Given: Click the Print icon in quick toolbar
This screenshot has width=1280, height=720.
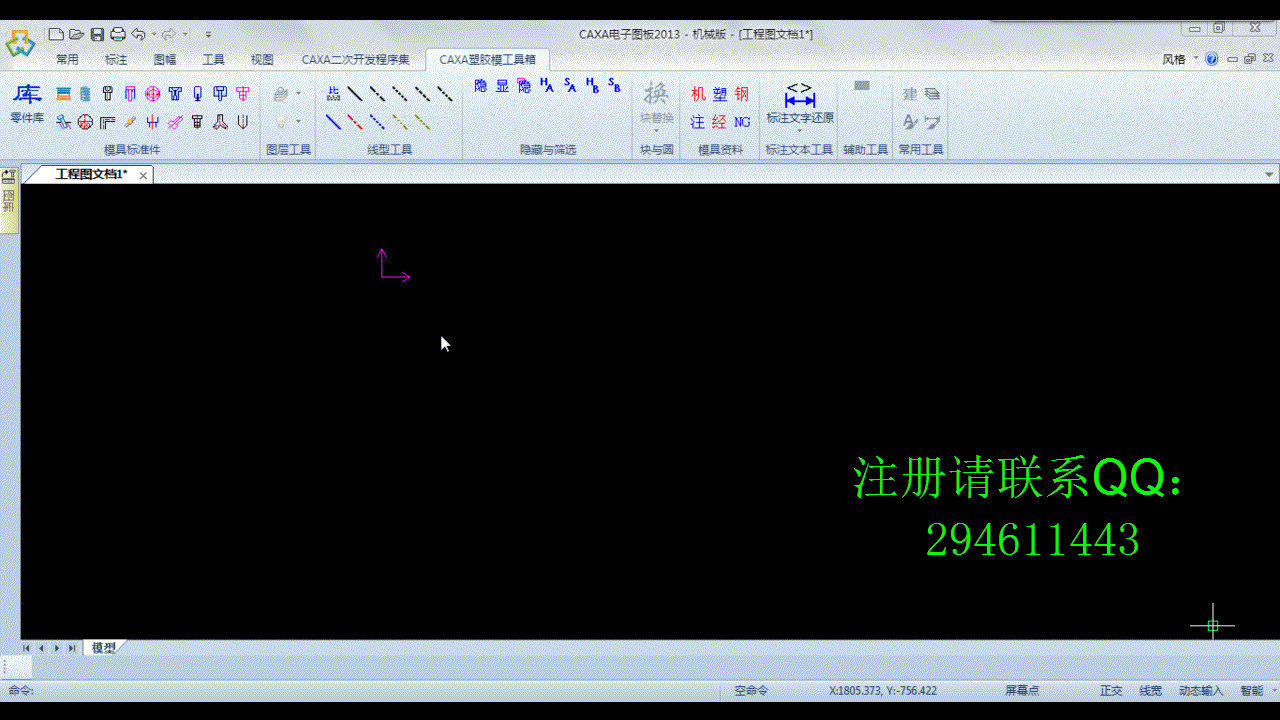Looking at the screenshot, I should pyautogui.click(x=118, y=34).
